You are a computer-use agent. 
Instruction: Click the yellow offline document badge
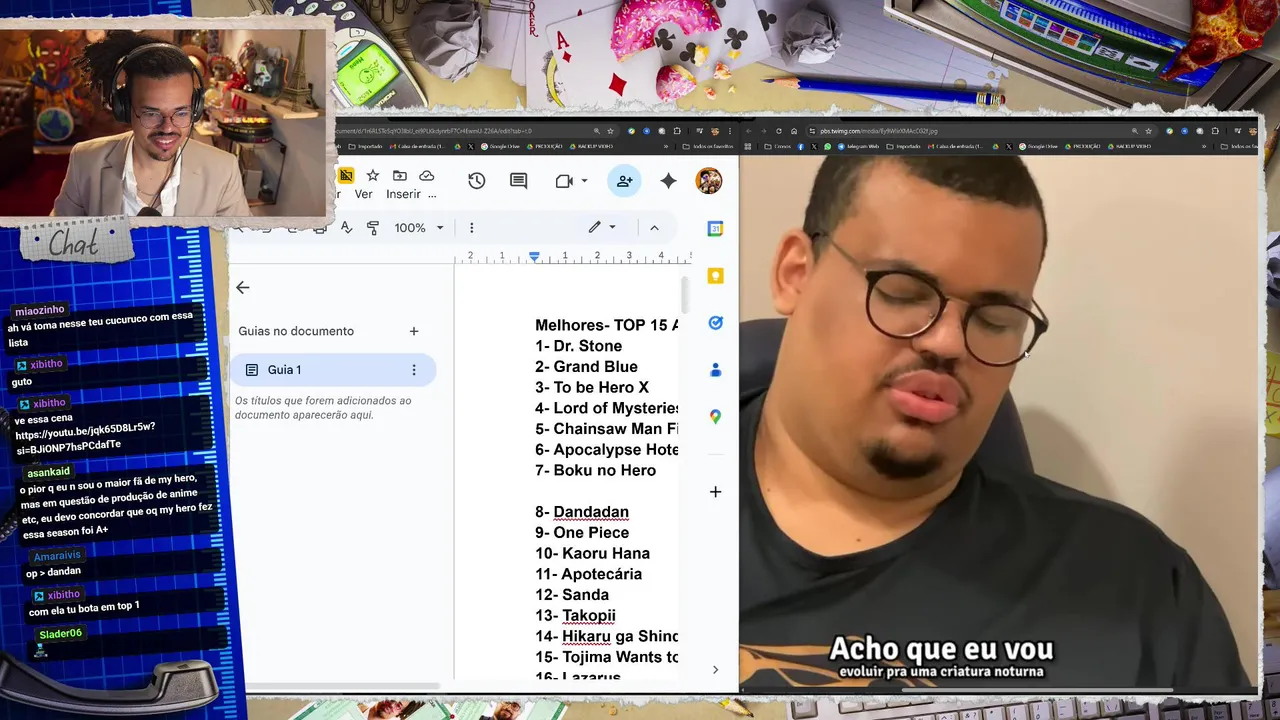pyautogui.click(x=346, y=176)
